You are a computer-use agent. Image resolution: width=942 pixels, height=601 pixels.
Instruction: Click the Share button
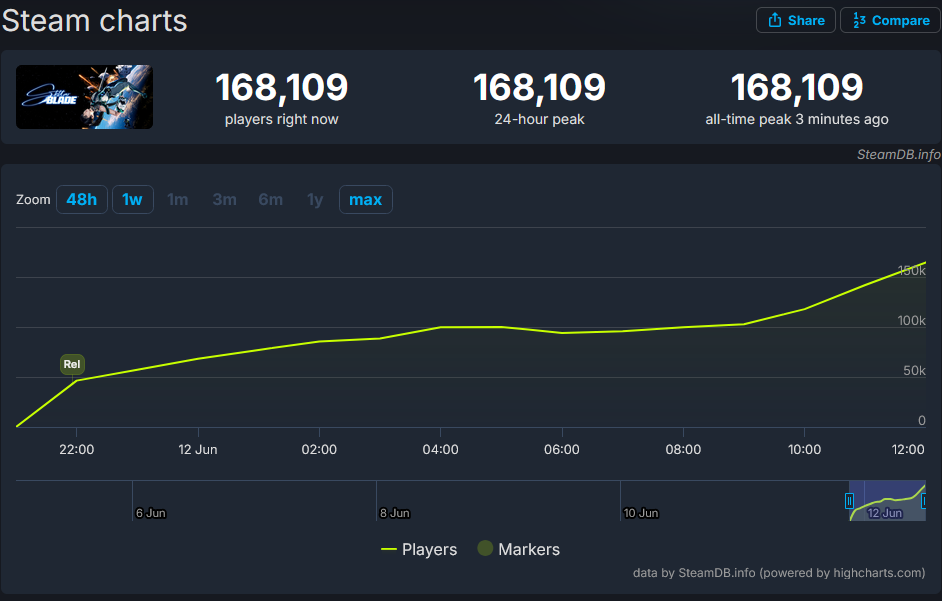point(795,20)
